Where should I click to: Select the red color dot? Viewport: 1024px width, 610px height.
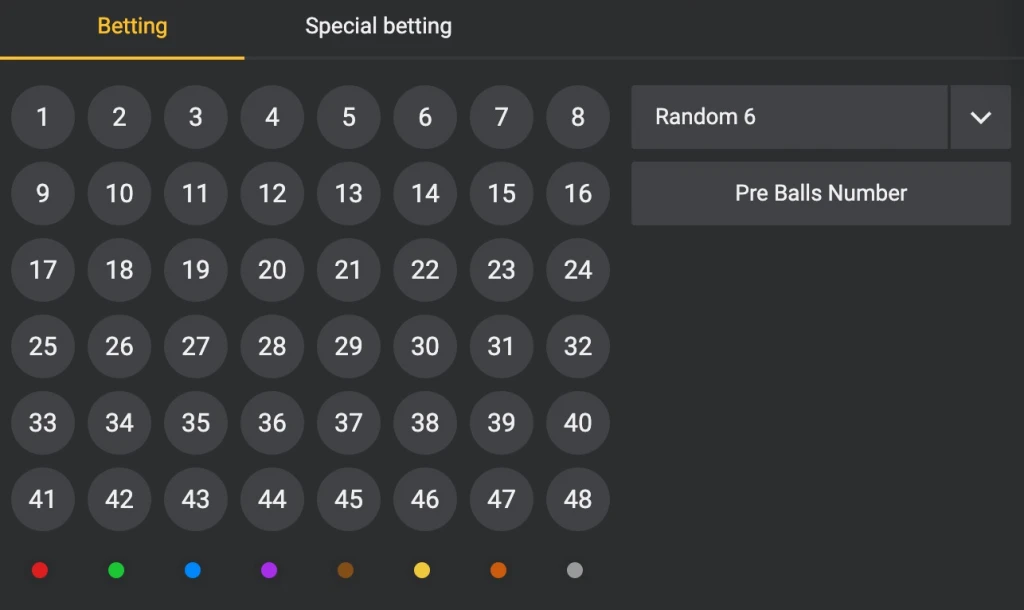[x=40, y=570]
